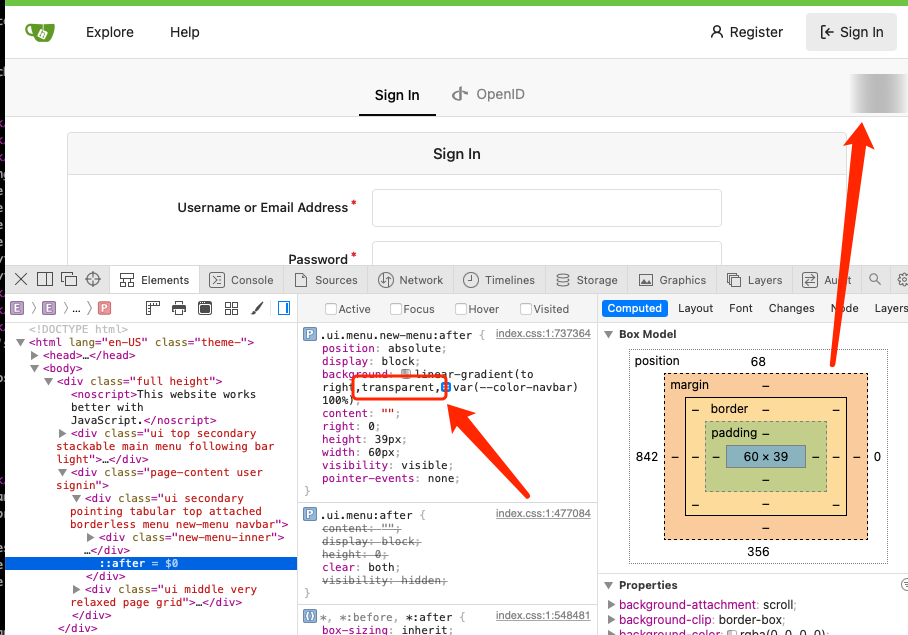Open the Network tab
The width and height of the screenshot is (908, 635).
[x=411, y=280]
